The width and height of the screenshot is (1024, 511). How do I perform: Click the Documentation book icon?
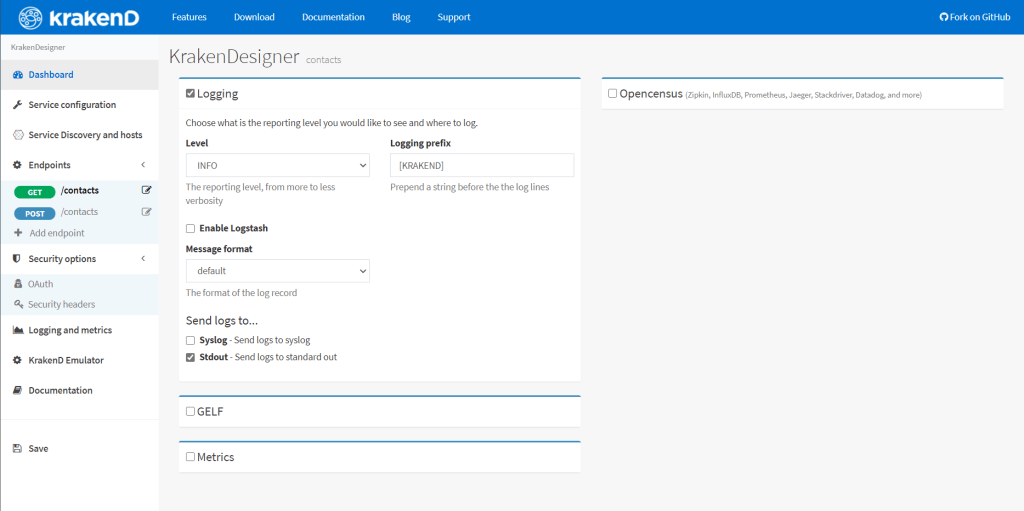[18, 391]
